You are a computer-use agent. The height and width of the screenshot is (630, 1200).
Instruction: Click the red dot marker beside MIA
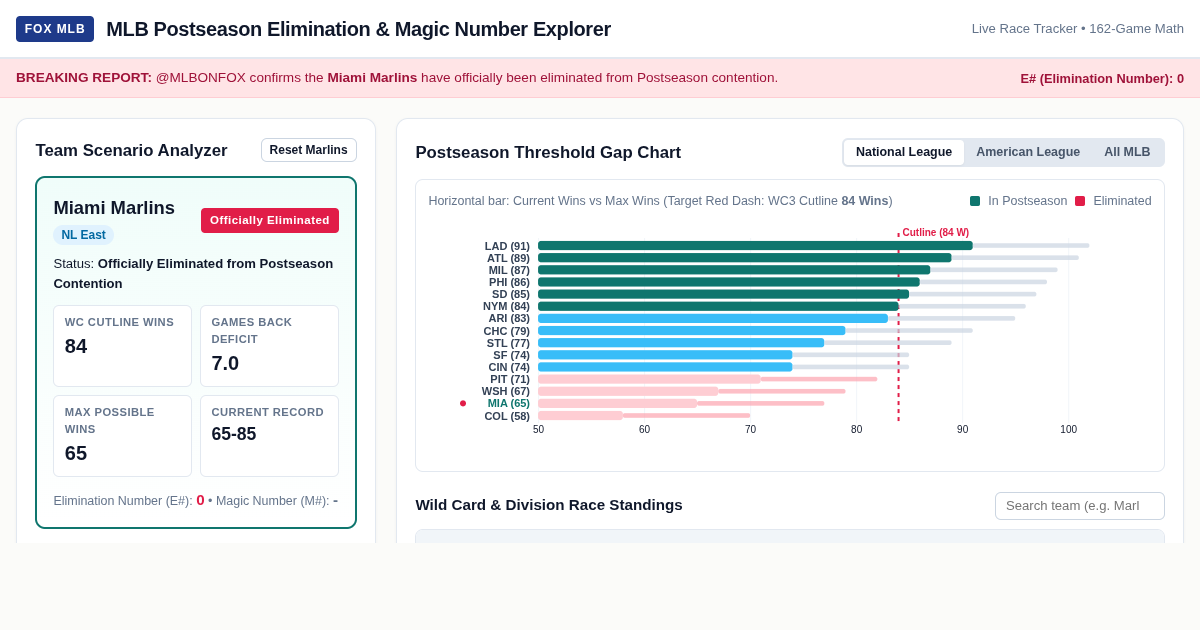463,403
